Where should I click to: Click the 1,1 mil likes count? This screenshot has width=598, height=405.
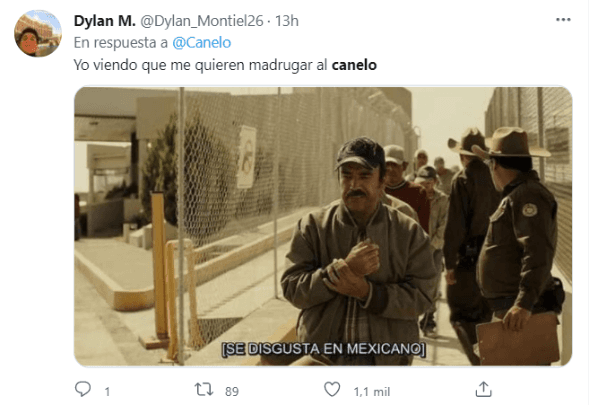(x=371, y=392)
